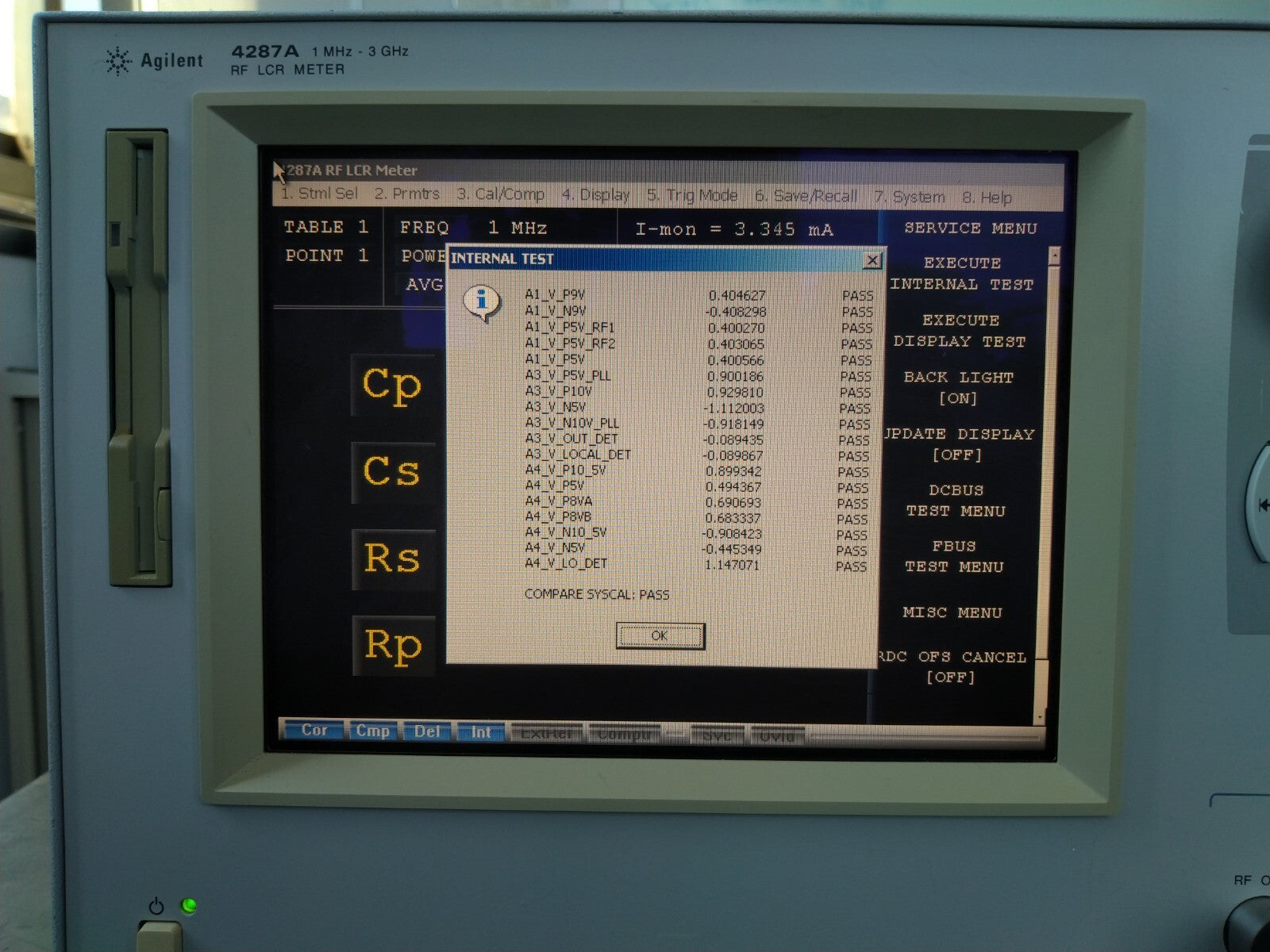Open the Cal/Comp menu
The image size is (1270, 952).
point(500,194)
